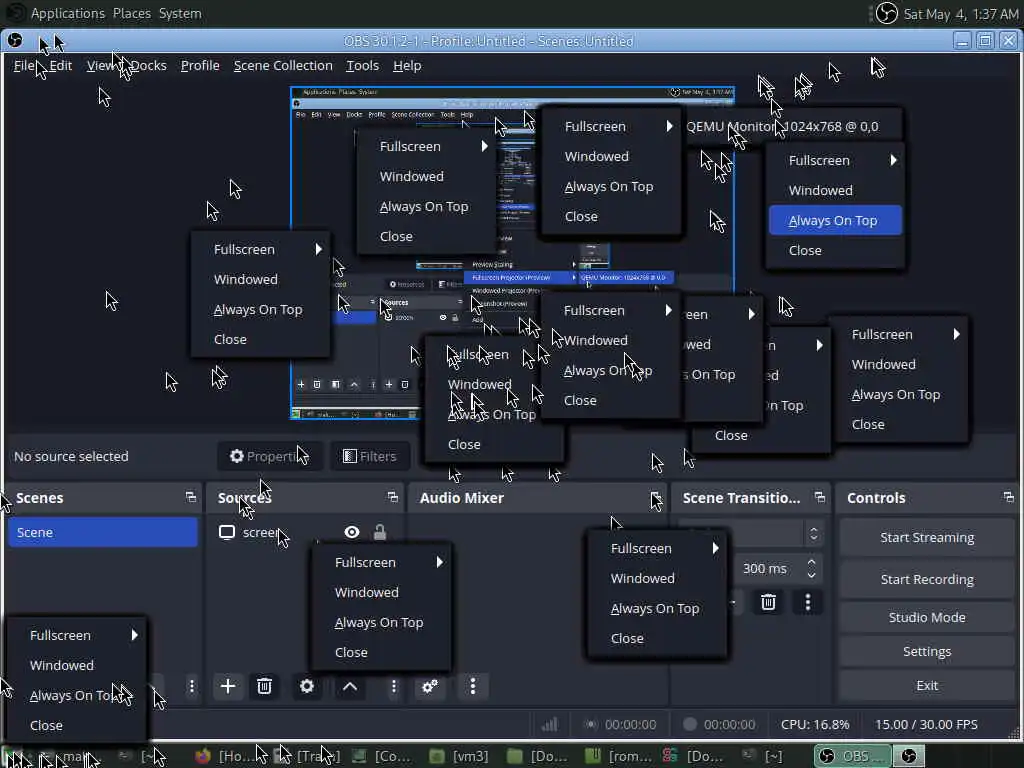The width and height of the screenshot is (1024, 768).
Task: Click the OBS tray icon beside the clock
Action: click(886, 13)
